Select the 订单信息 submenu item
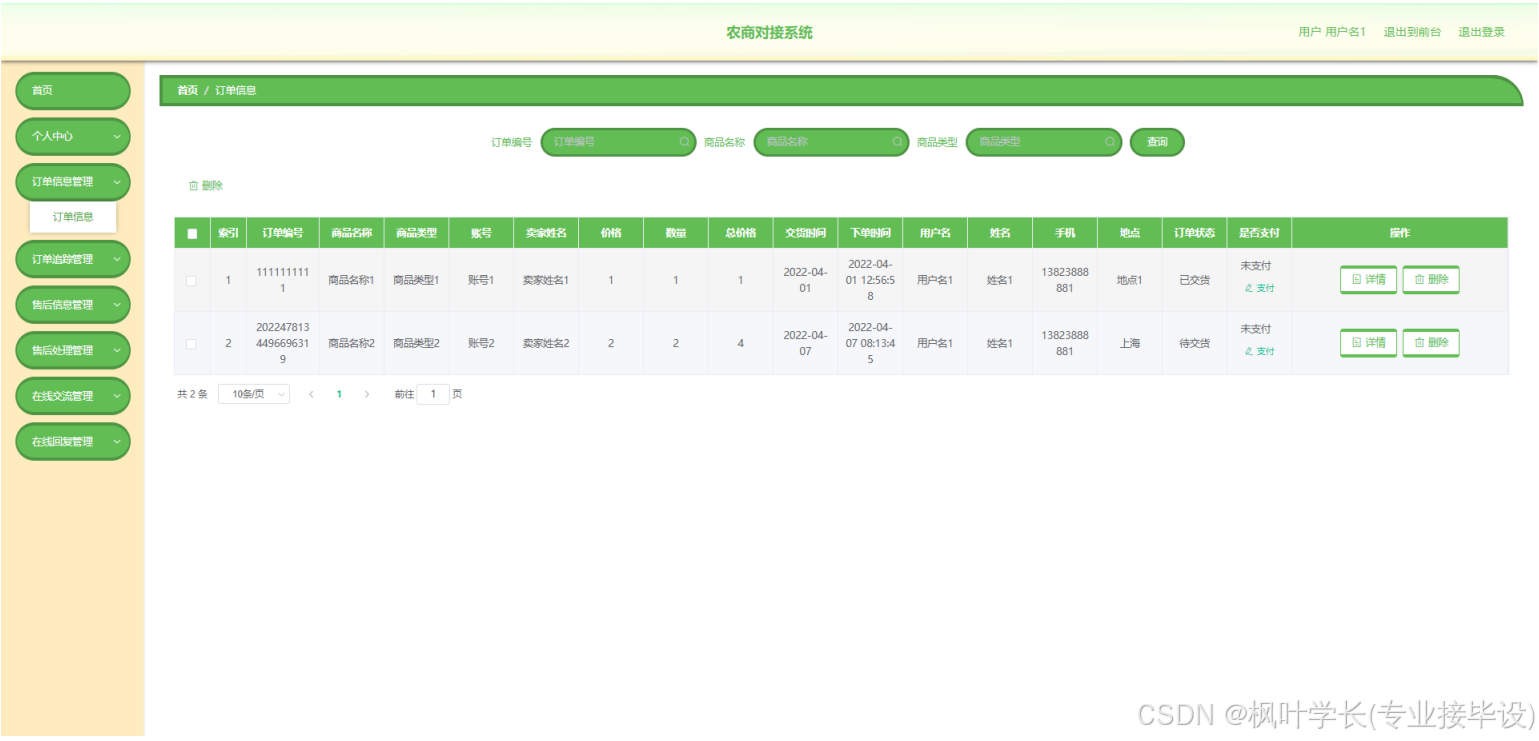This screenshot has width=1539, height=741. [73, 217]
